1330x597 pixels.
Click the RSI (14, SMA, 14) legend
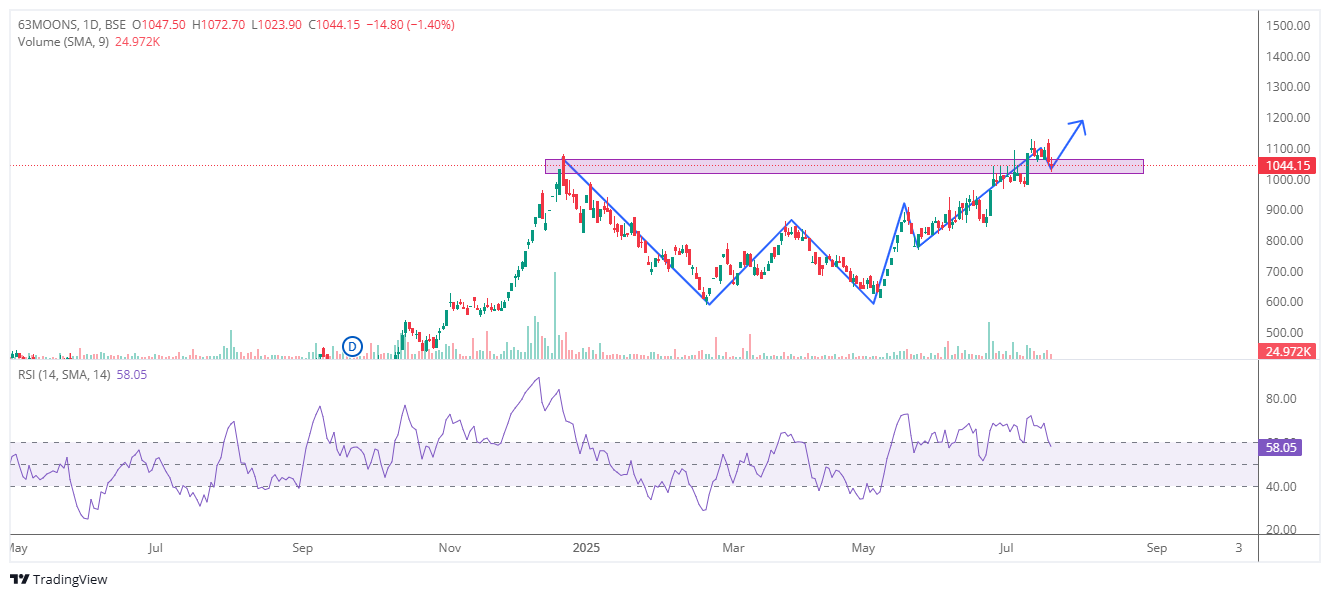click(64, 374)
